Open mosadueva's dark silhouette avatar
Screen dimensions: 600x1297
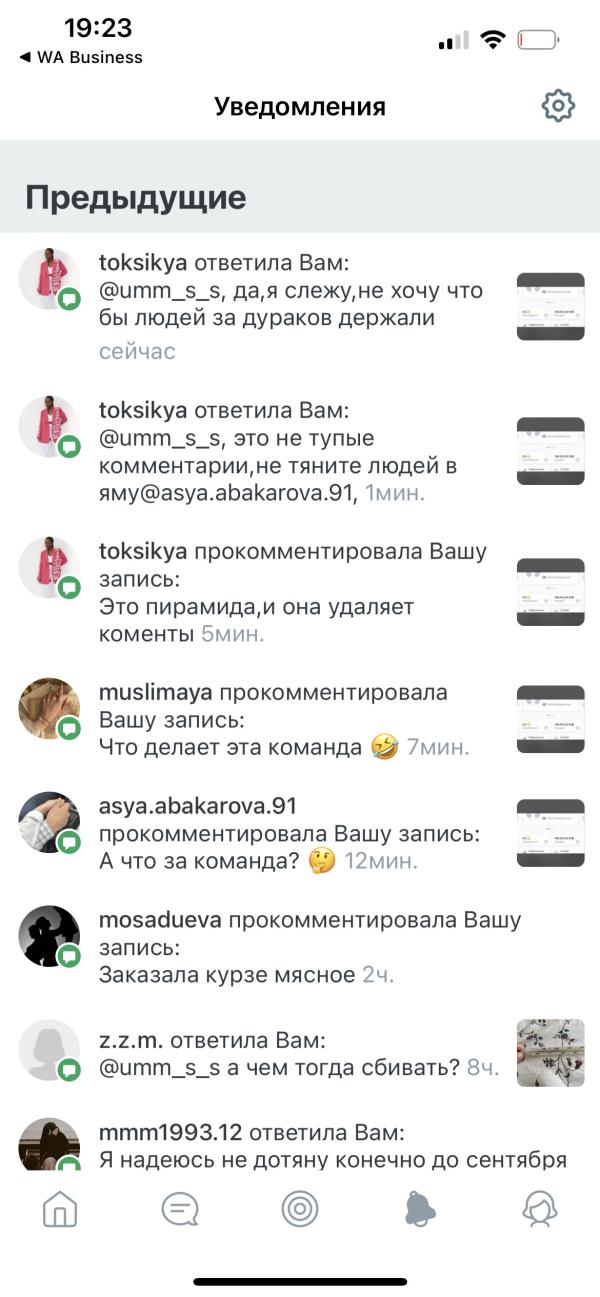point(49,937)
